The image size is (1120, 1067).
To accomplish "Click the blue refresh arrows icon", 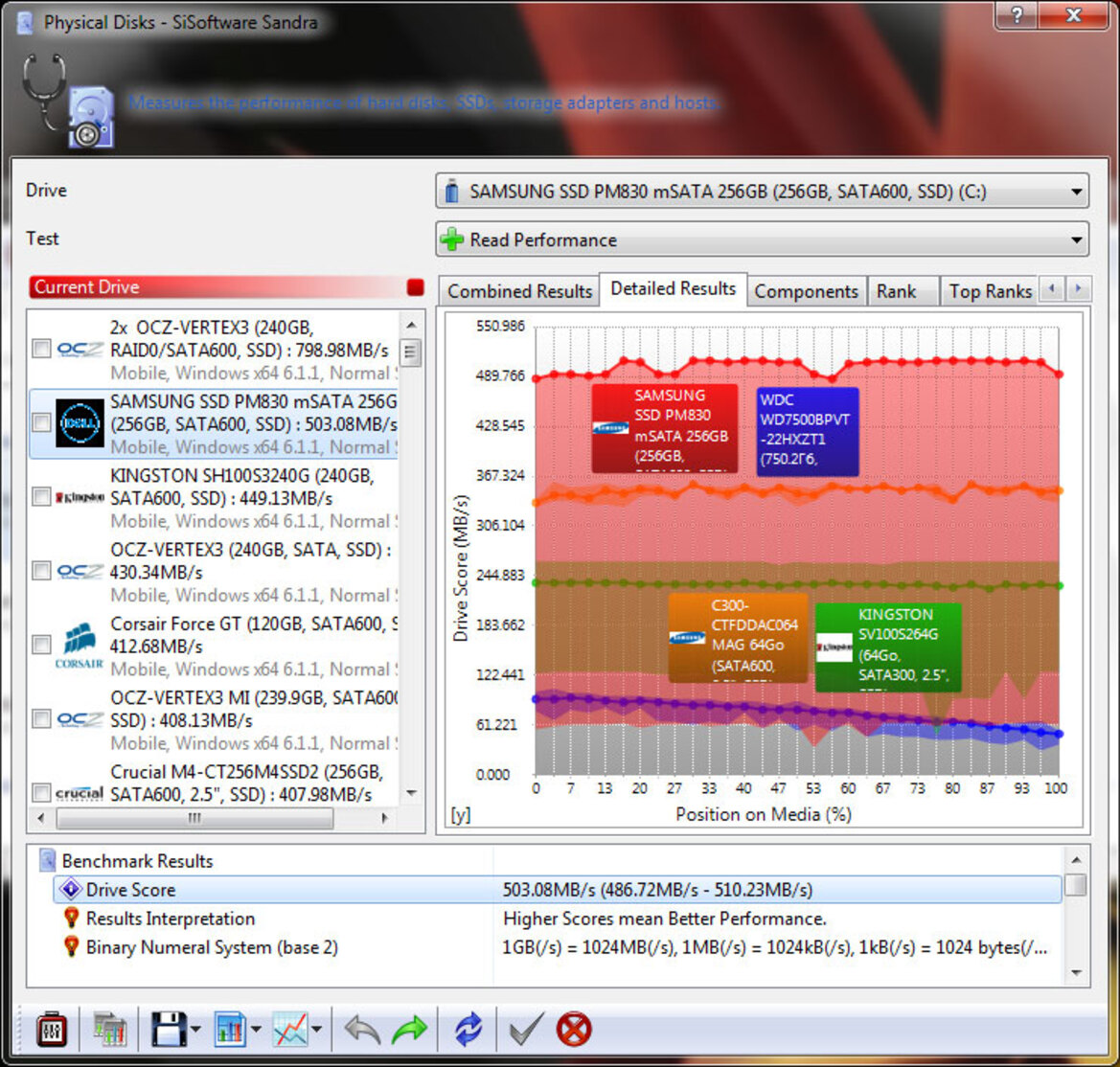I will click(469, 1030).
